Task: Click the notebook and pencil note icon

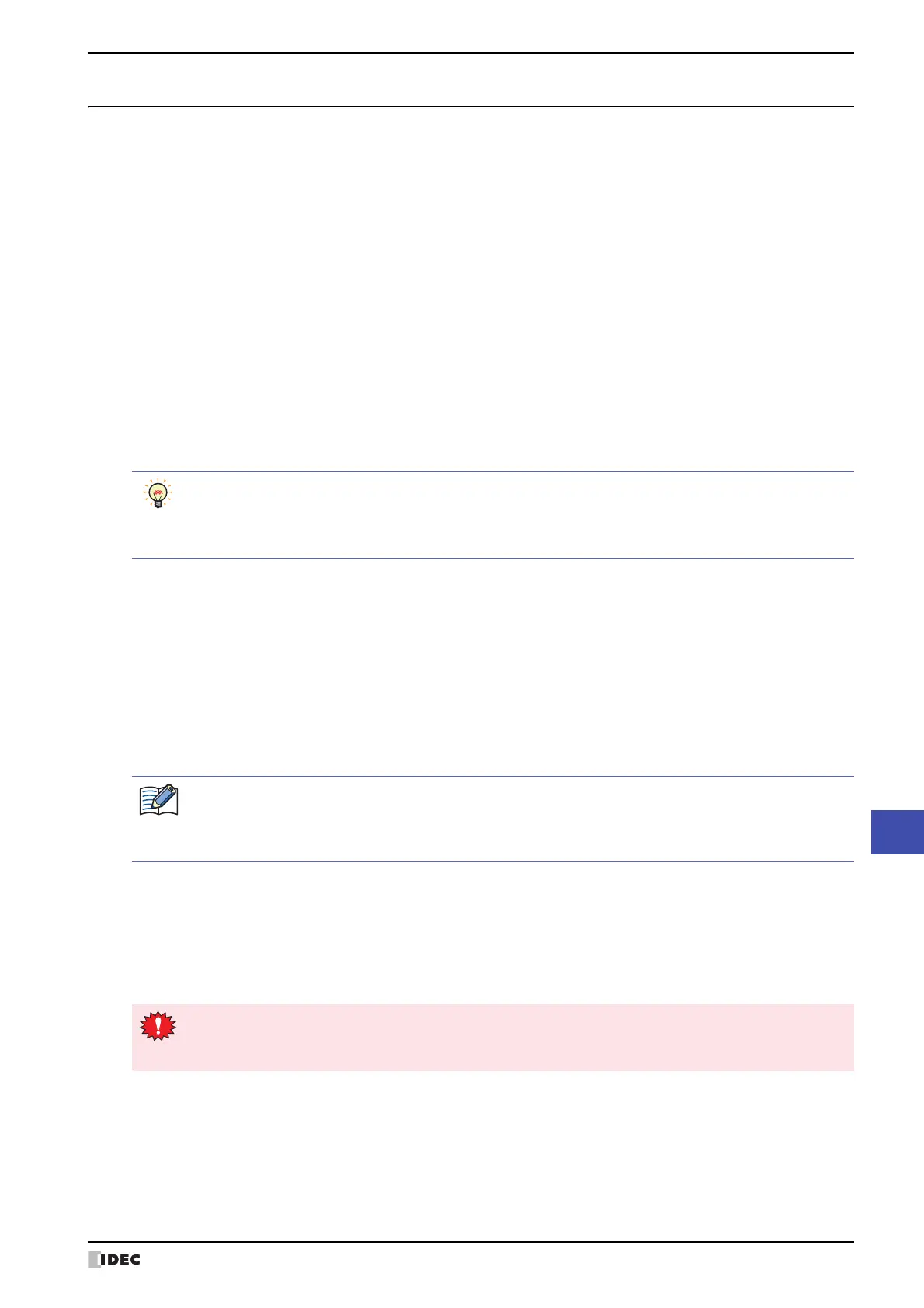Action: [158, 800]
